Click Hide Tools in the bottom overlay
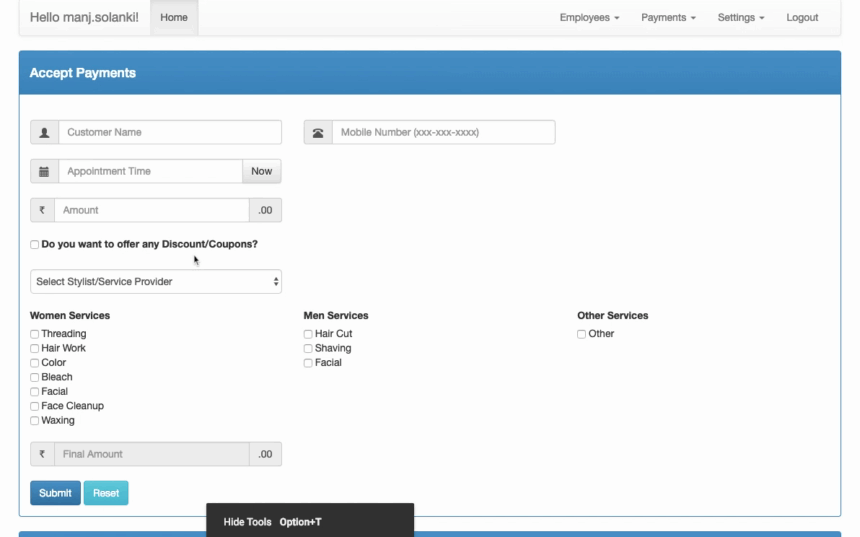The width and height of the screenshot is (860, 537). click(247, 522)
